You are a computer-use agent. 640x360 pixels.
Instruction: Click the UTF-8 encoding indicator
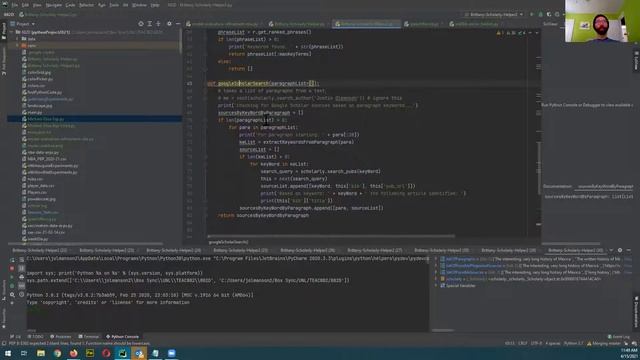tap(536, 344)
